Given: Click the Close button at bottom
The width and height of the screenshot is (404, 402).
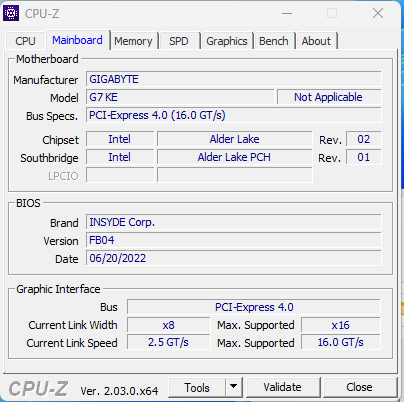Looking at the screenshot, I should [359, 387].
